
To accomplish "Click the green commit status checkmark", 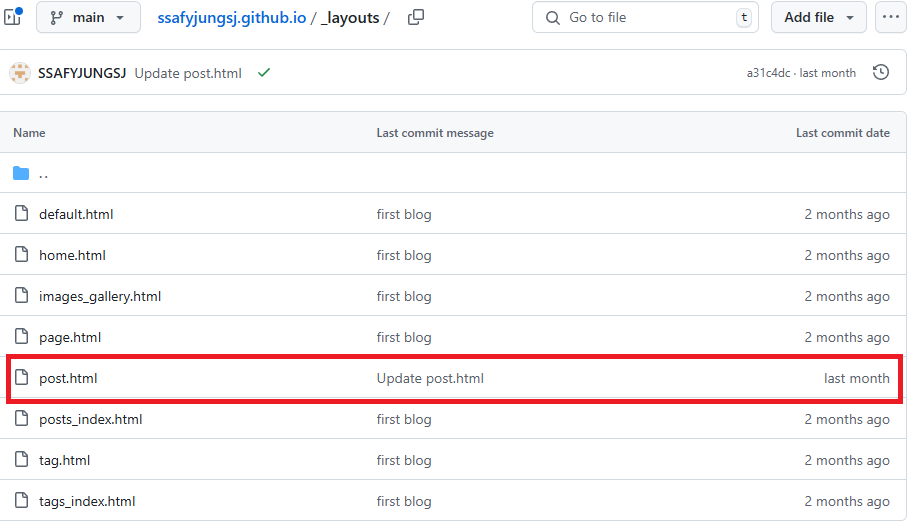I will click(x=264, y=73).
